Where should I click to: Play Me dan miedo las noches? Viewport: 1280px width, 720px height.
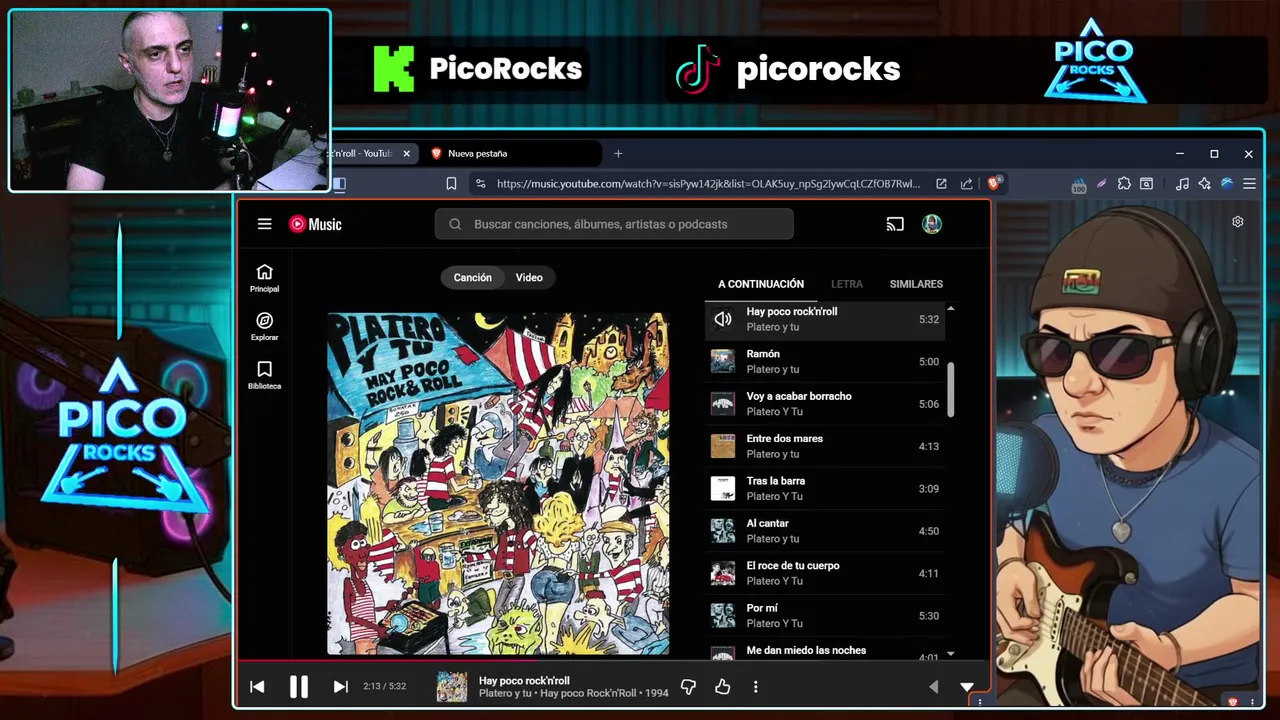point(825,650)
